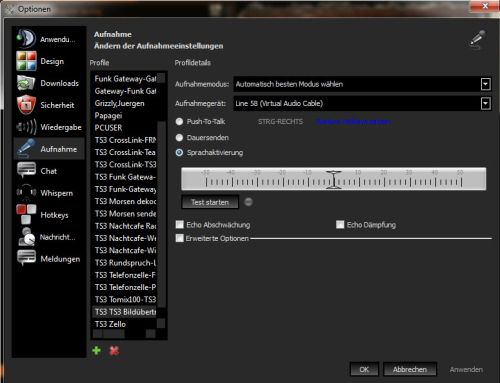Click the blue hotkey link next to STRG-RECHTS
This screenshot has height=383, width=500.
tap(353, 121)
